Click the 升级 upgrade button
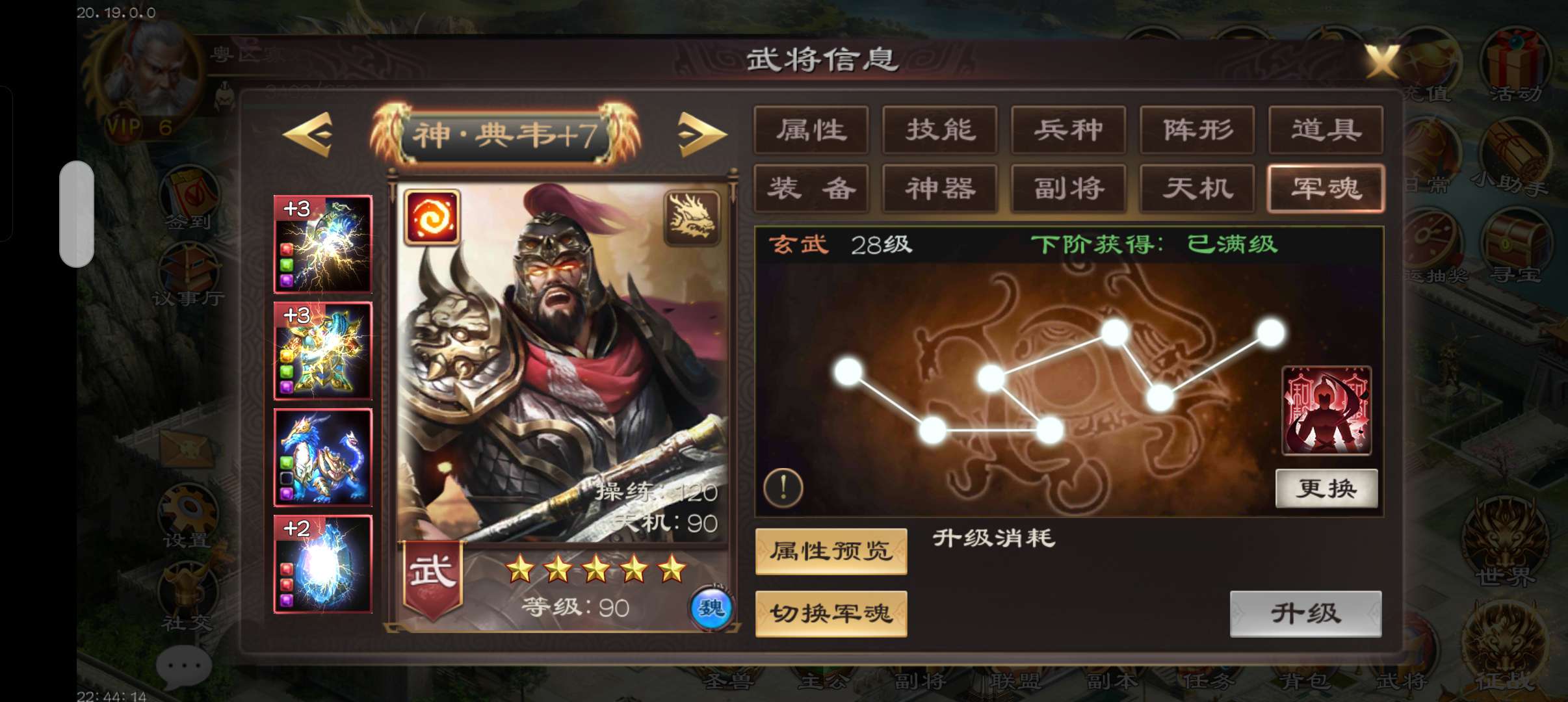 1305,614
